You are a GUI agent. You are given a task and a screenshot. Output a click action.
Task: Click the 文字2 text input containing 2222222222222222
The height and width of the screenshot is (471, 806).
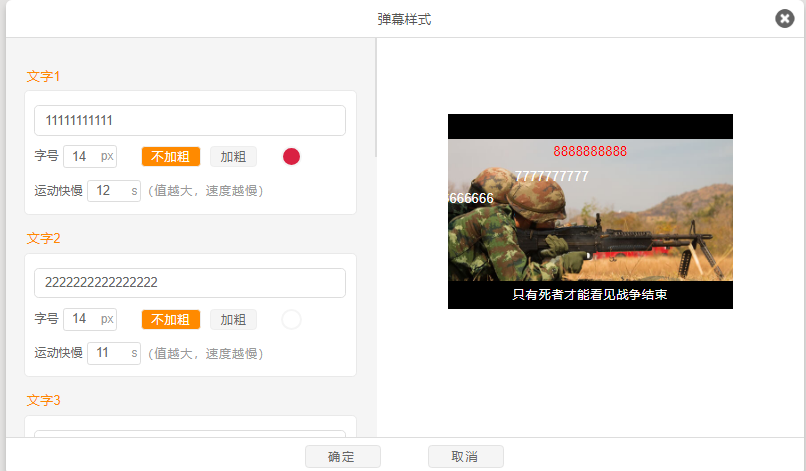tap(190, 283)
